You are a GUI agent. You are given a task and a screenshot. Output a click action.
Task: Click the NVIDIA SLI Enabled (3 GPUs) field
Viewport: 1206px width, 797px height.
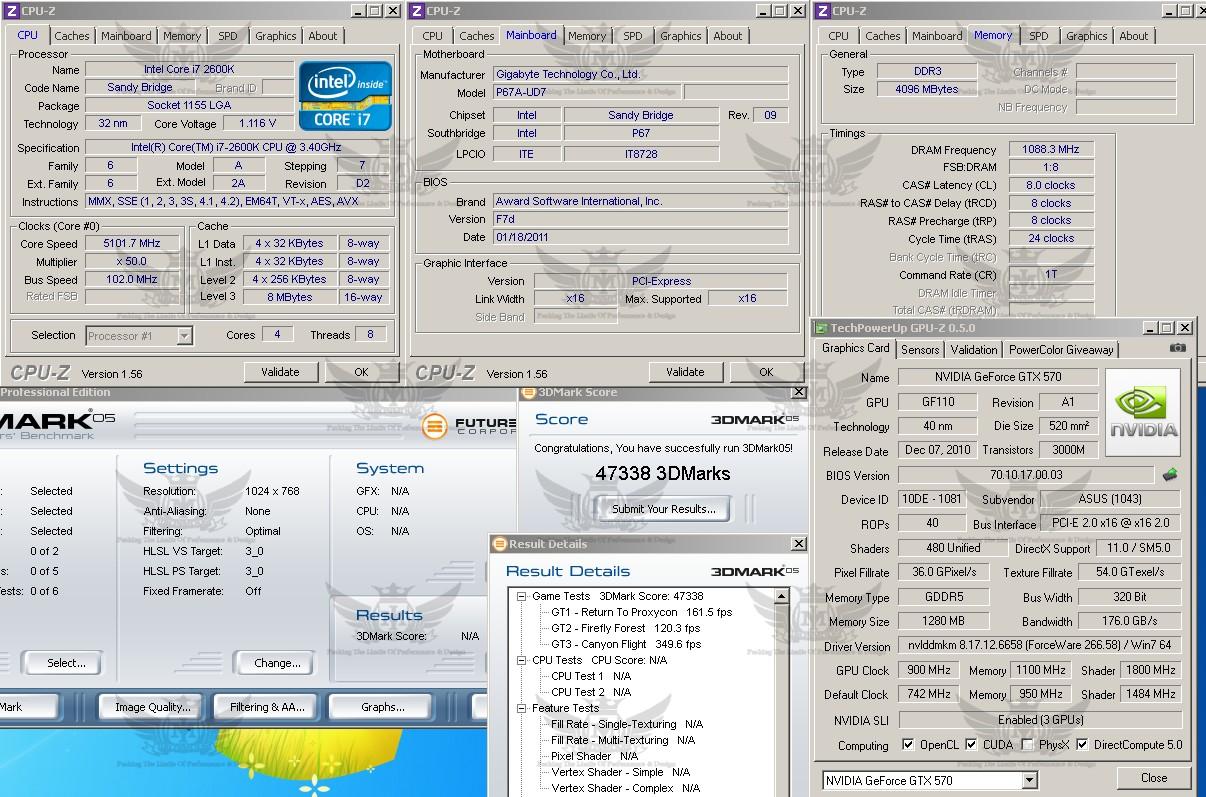1040,720
